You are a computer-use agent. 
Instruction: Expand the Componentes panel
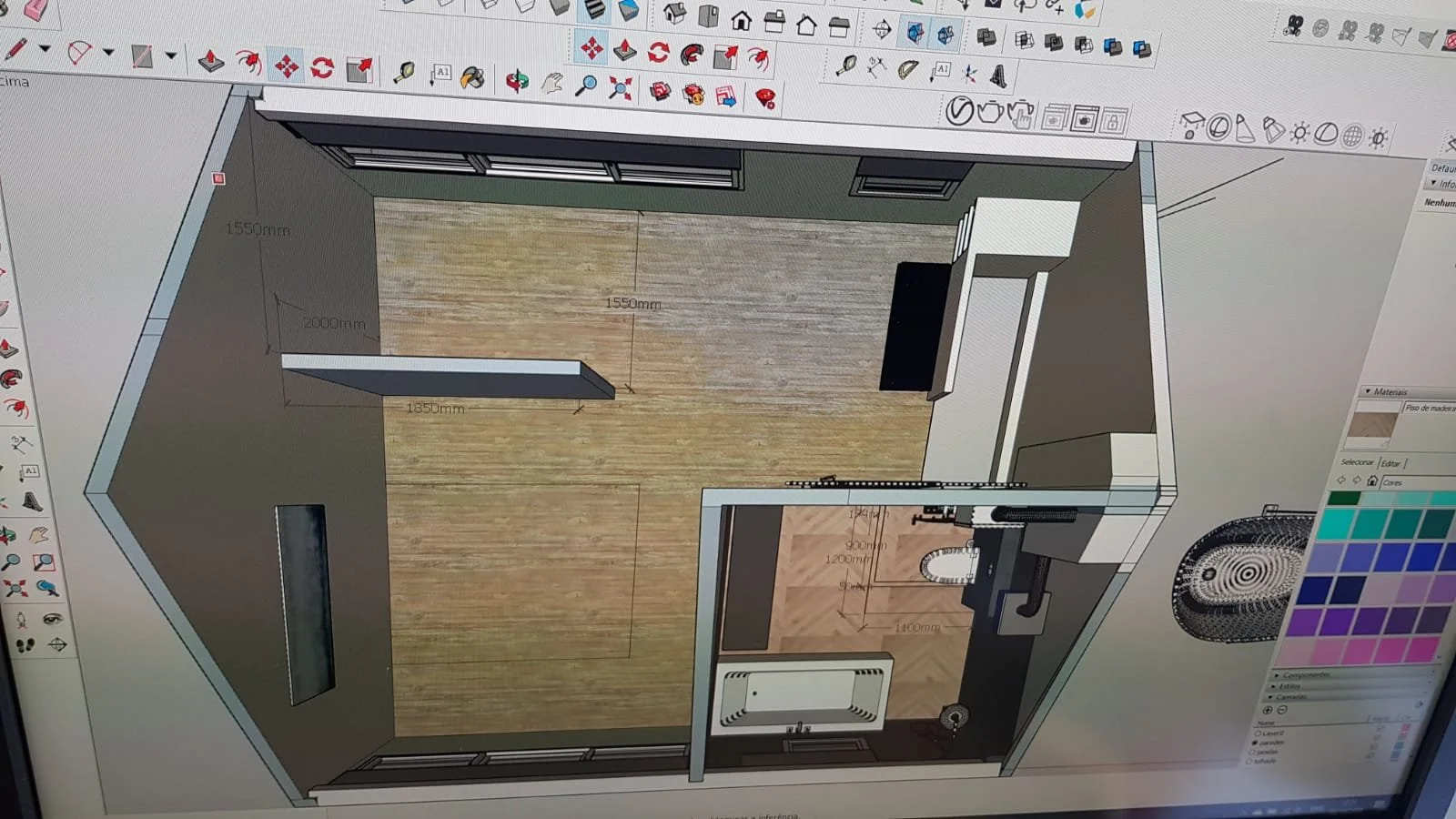coord(1277,675)
